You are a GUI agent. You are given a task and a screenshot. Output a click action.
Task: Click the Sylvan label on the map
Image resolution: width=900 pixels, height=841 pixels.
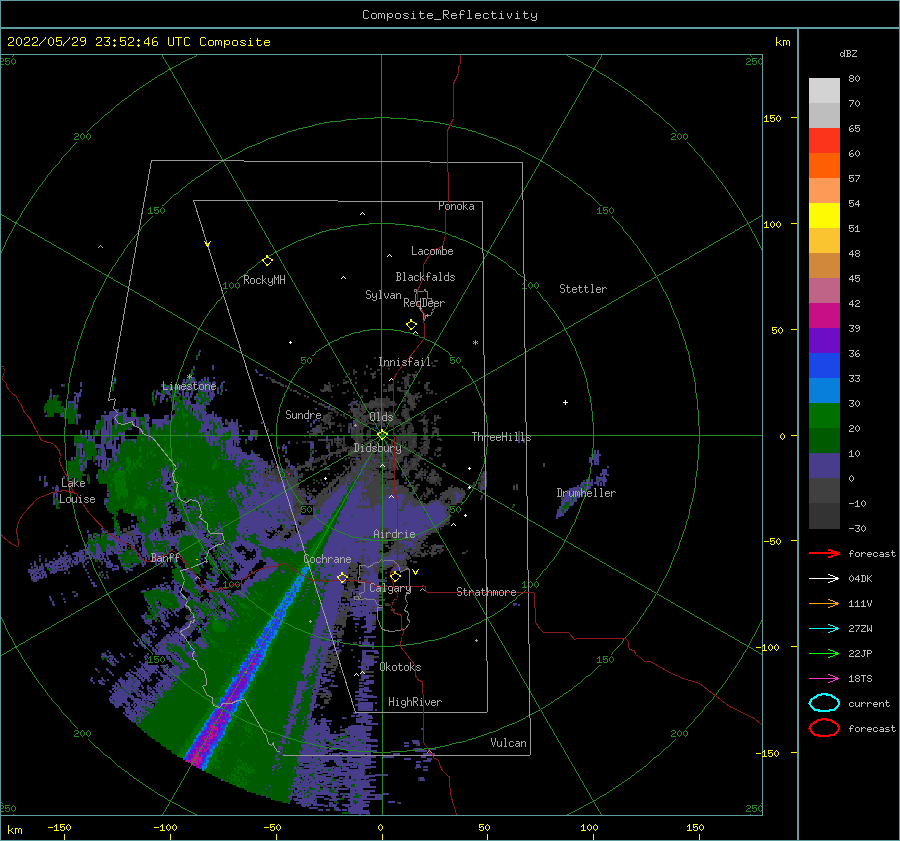[x=383, y=295]
